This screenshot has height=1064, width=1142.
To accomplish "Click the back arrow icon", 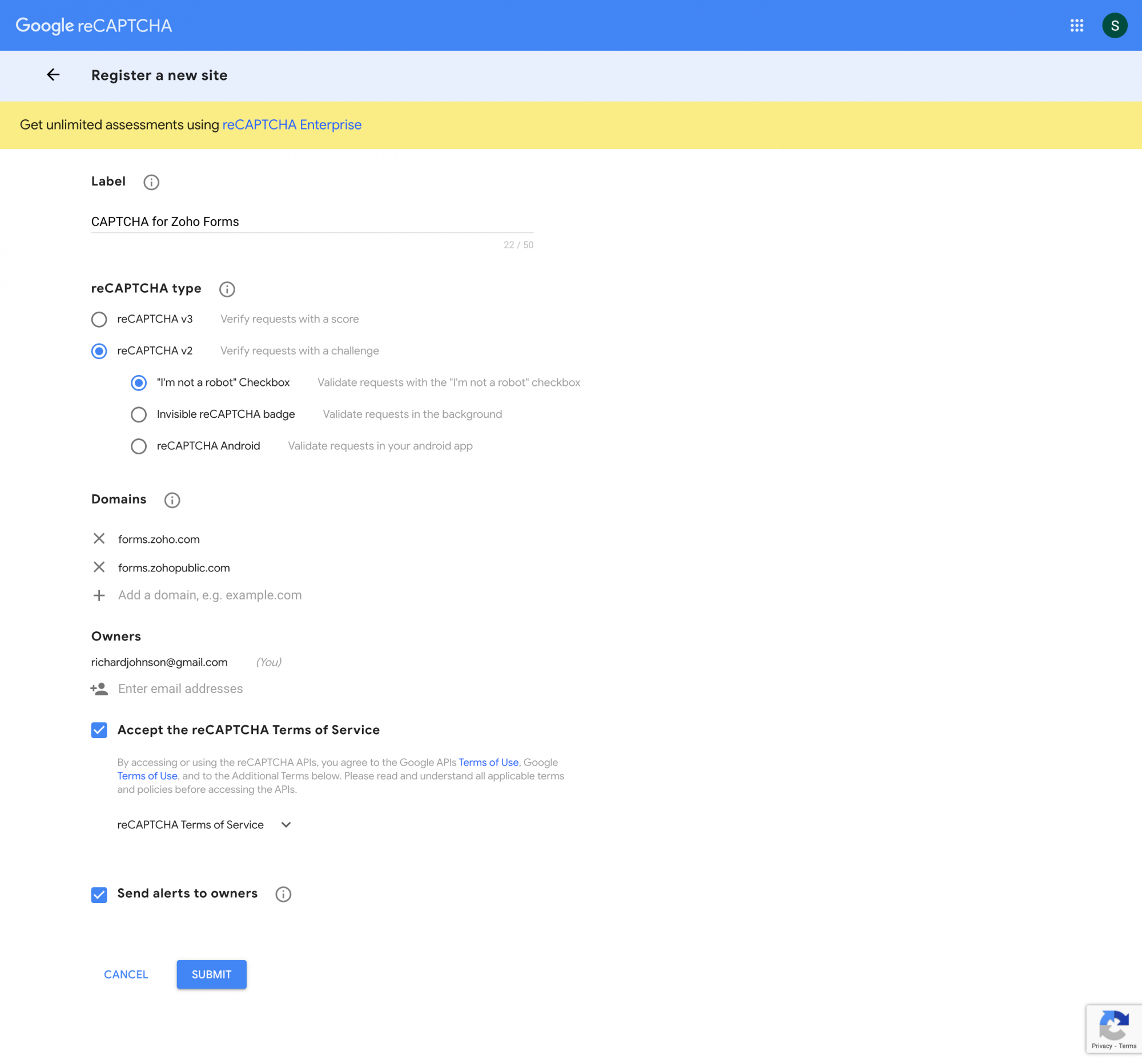I will (x=54, y=75).
